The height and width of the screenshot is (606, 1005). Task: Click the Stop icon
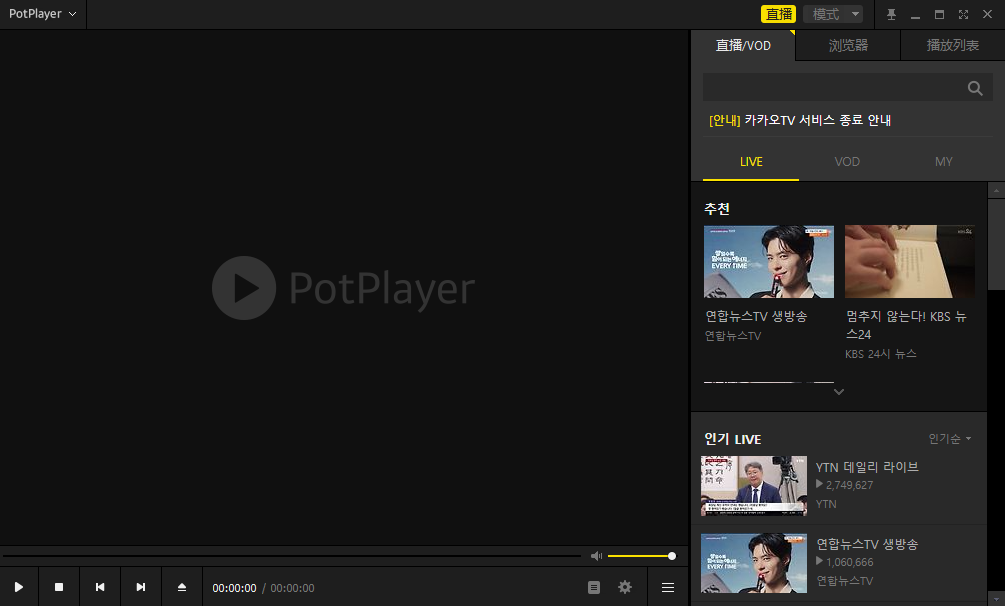(58, 587)
